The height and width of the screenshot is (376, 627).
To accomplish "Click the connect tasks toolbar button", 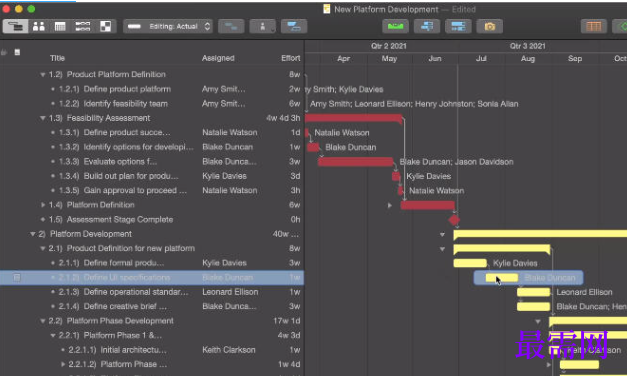I will click(231, 26).
